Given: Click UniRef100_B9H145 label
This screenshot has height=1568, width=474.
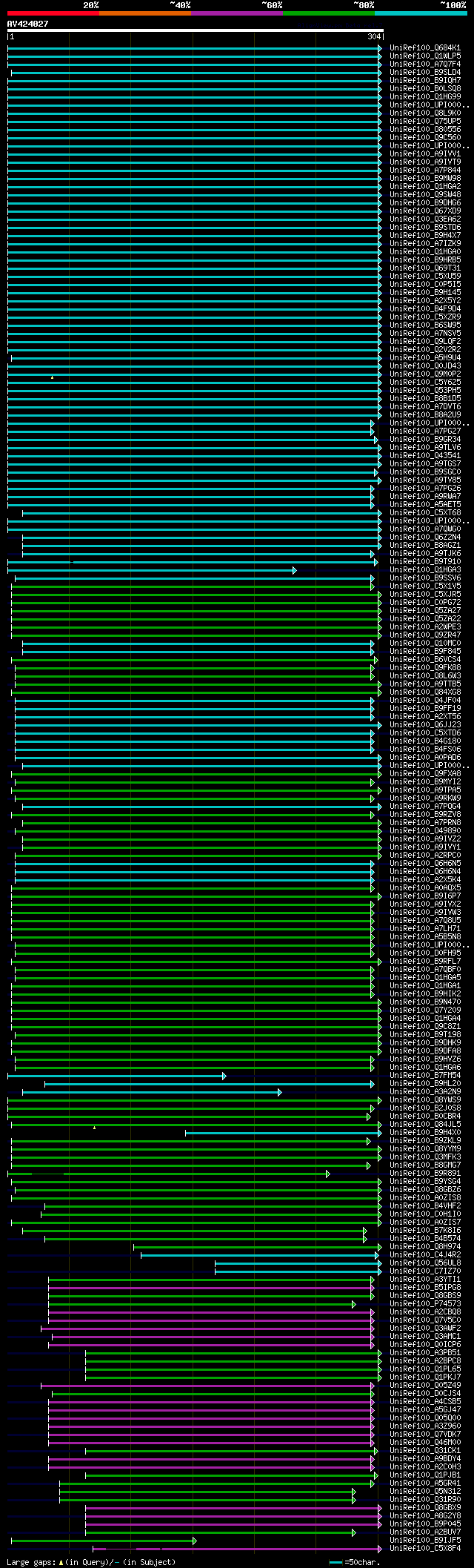Looking at the screenshot, I should [x=425, y=292].
